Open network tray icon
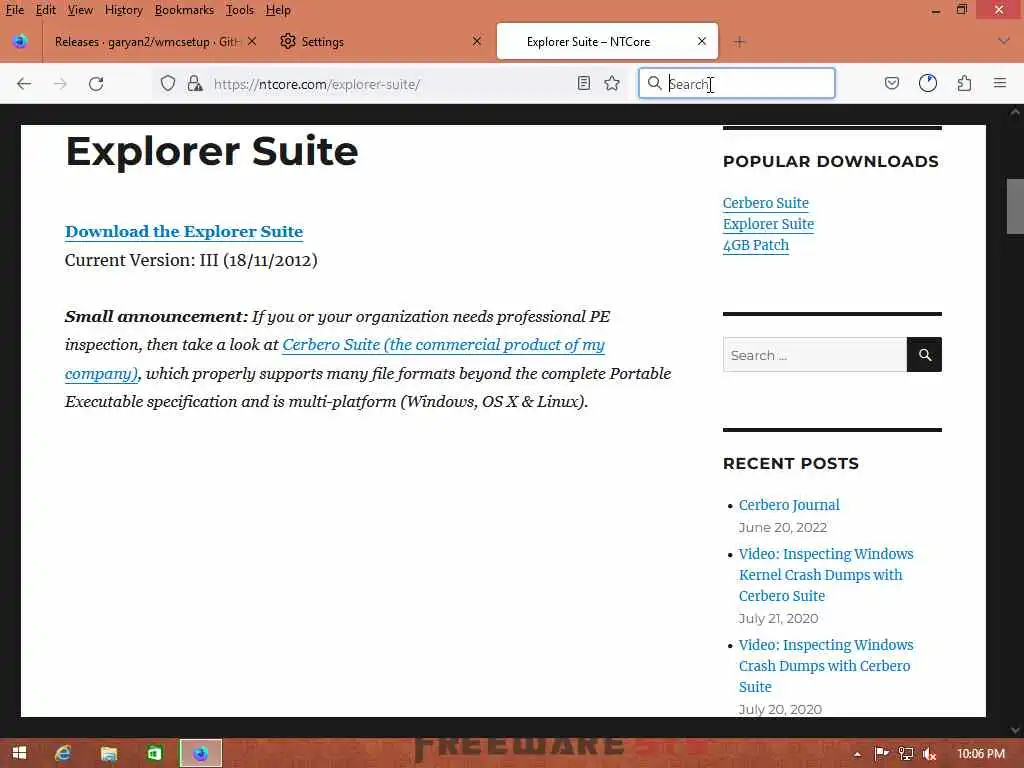 coord(906,754)
